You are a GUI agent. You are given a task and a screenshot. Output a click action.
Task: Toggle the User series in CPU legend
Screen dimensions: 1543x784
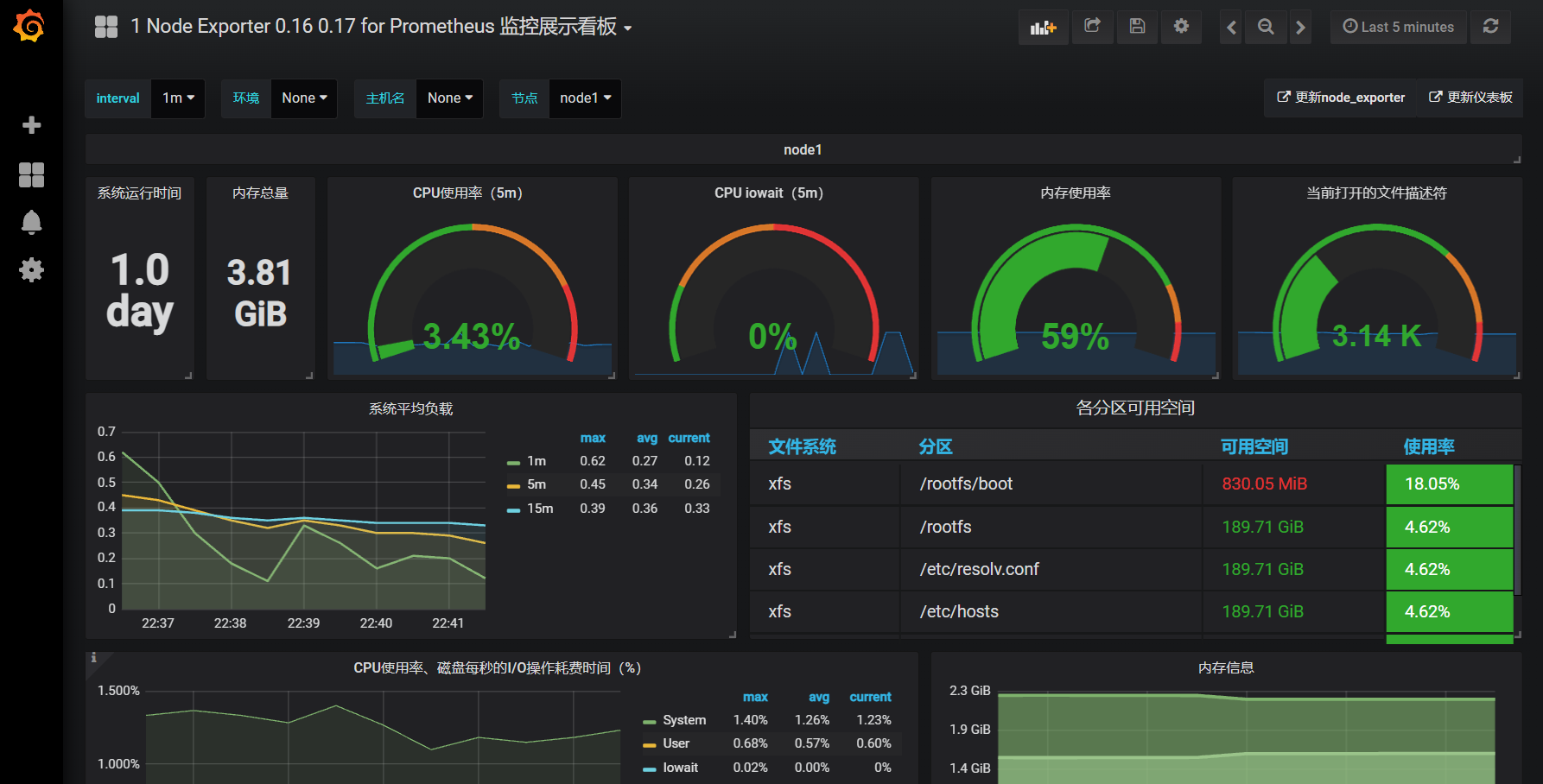[x=676, y=743]
